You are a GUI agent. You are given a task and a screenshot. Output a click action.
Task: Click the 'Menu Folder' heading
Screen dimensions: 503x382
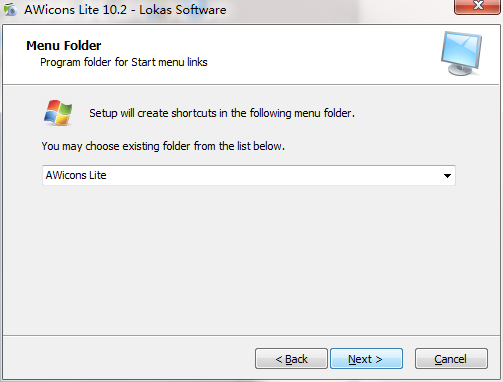click(x=64, y=46)
